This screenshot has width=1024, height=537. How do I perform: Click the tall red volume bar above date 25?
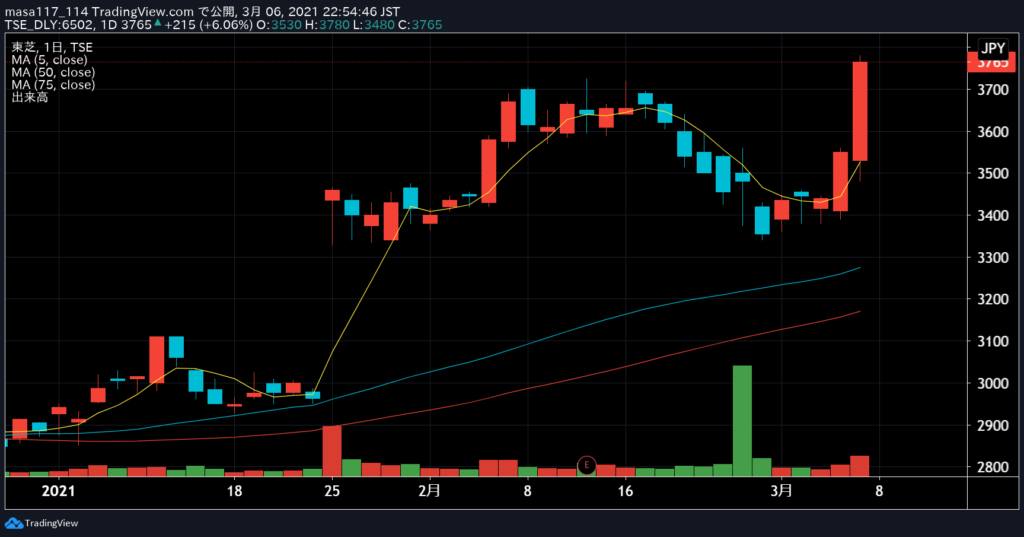click(x=332, y=451)
